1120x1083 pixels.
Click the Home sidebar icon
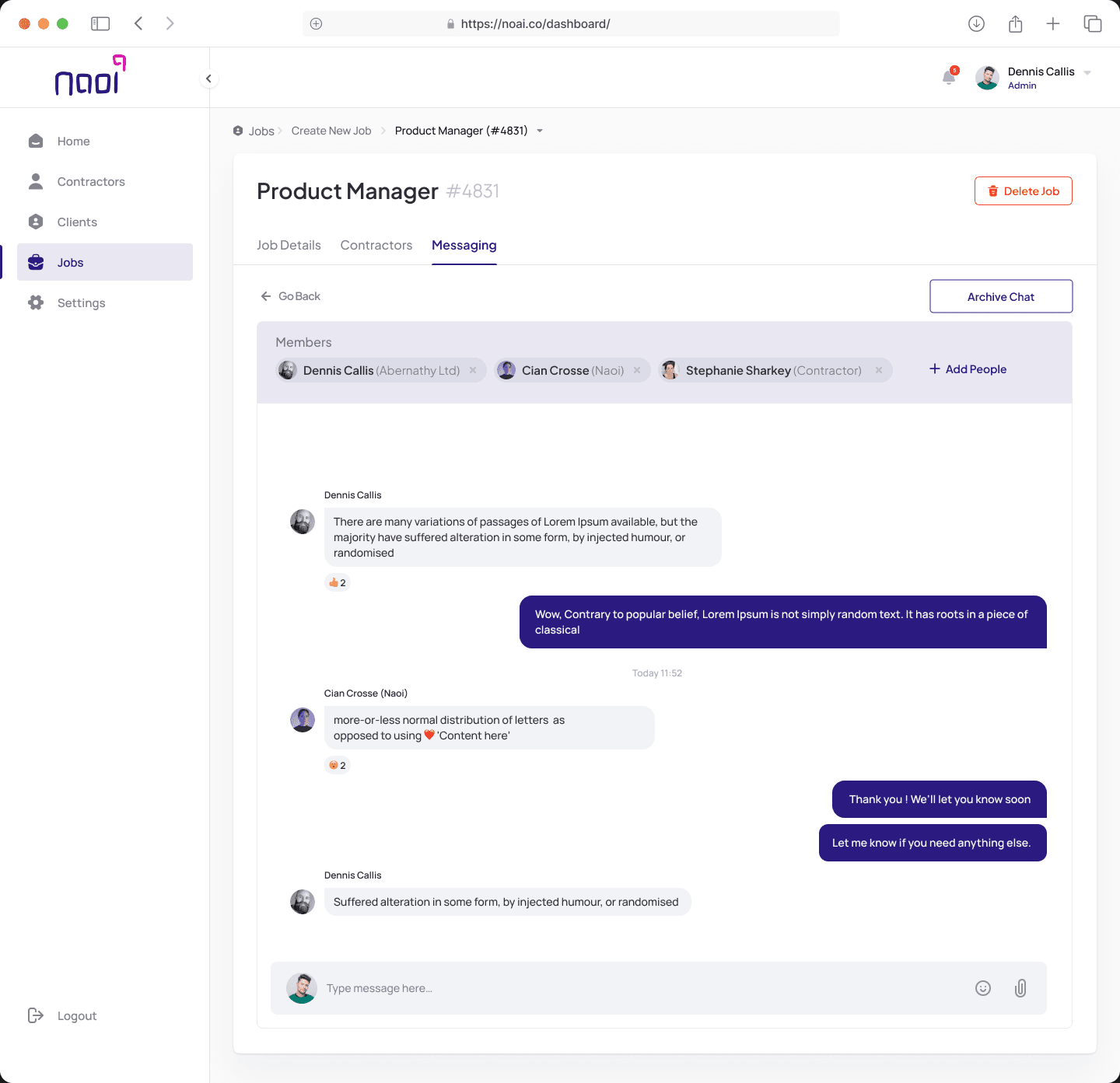pos(36,141)
